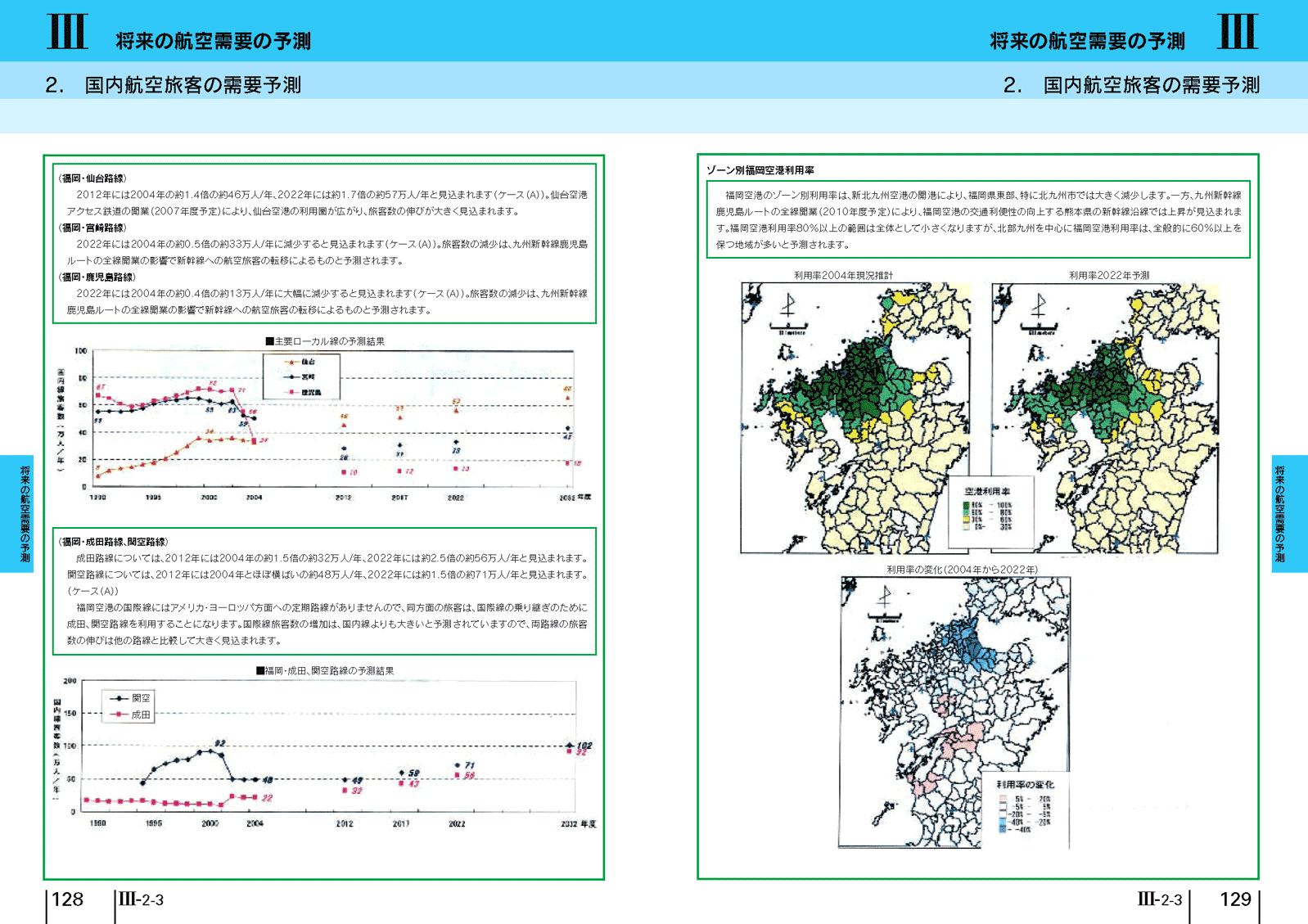The height and width of the screenshot is (924, 1308).
Task: Click map title 利用率2004年現況推計
Action: 843,276
